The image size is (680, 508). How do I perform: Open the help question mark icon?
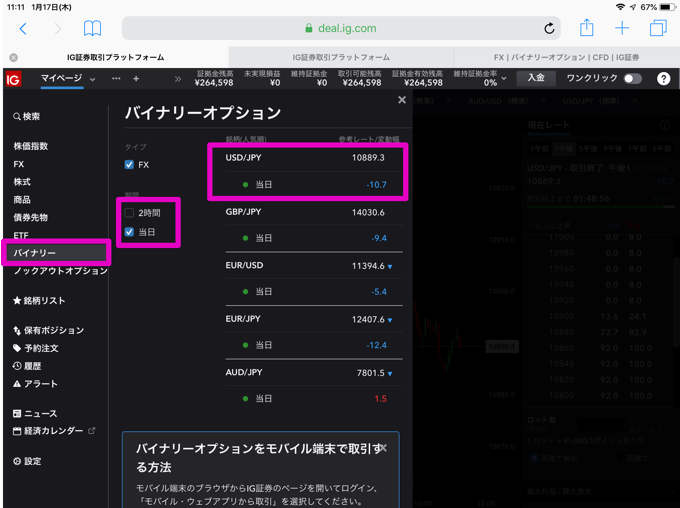(x=664, y=79)
